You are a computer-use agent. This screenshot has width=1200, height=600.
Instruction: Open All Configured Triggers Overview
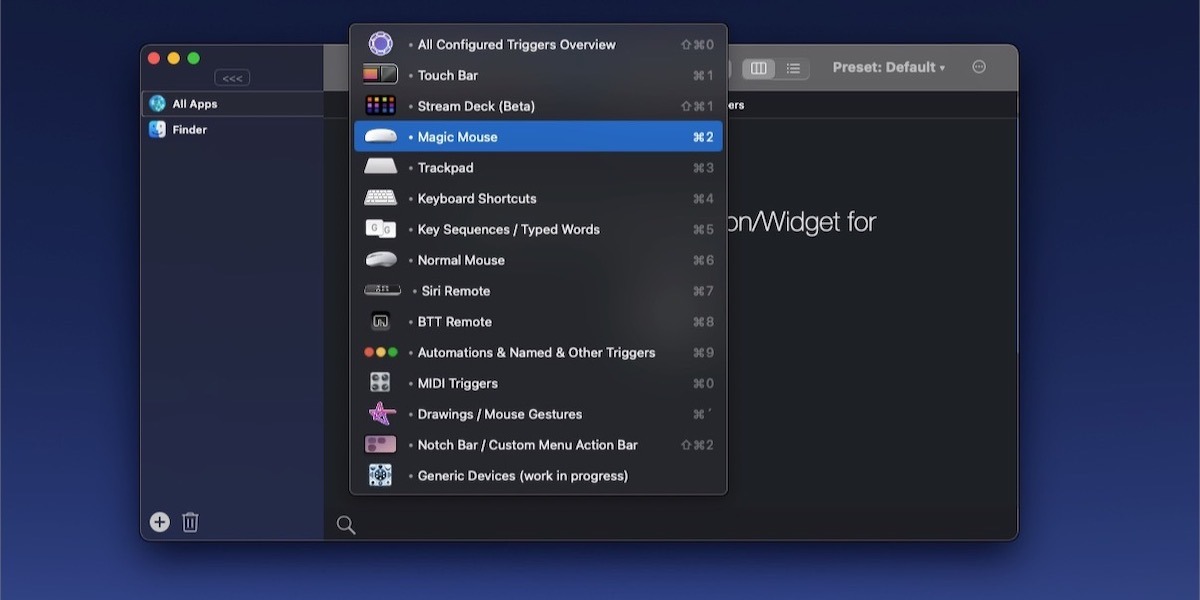click(515, 44)
